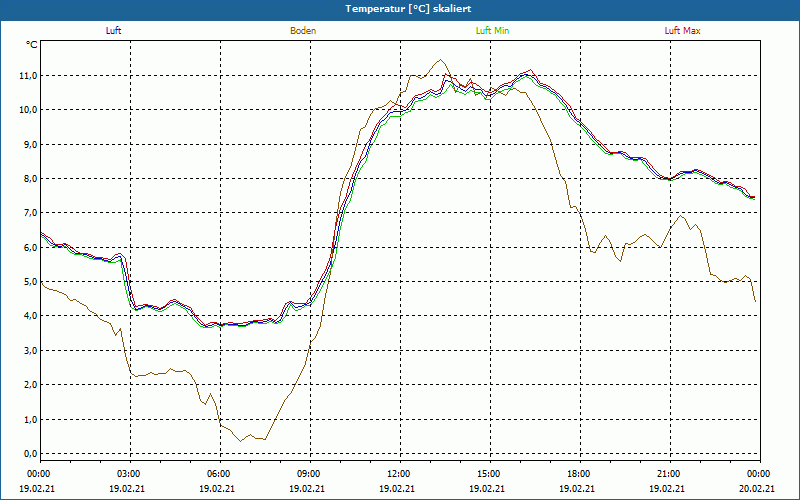800x500 pixels.
Task: Click the '5,0' y-axis value
Action: [30, 282]
